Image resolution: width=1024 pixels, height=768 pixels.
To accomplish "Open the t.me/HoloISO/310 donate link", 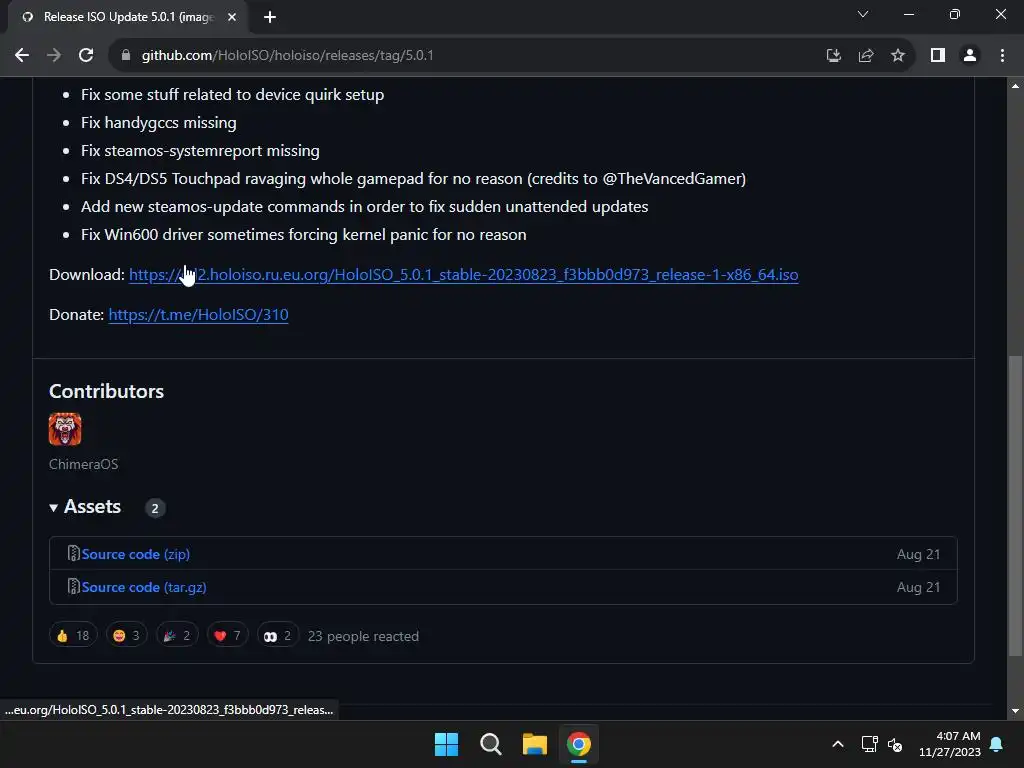I will point(199,315).
